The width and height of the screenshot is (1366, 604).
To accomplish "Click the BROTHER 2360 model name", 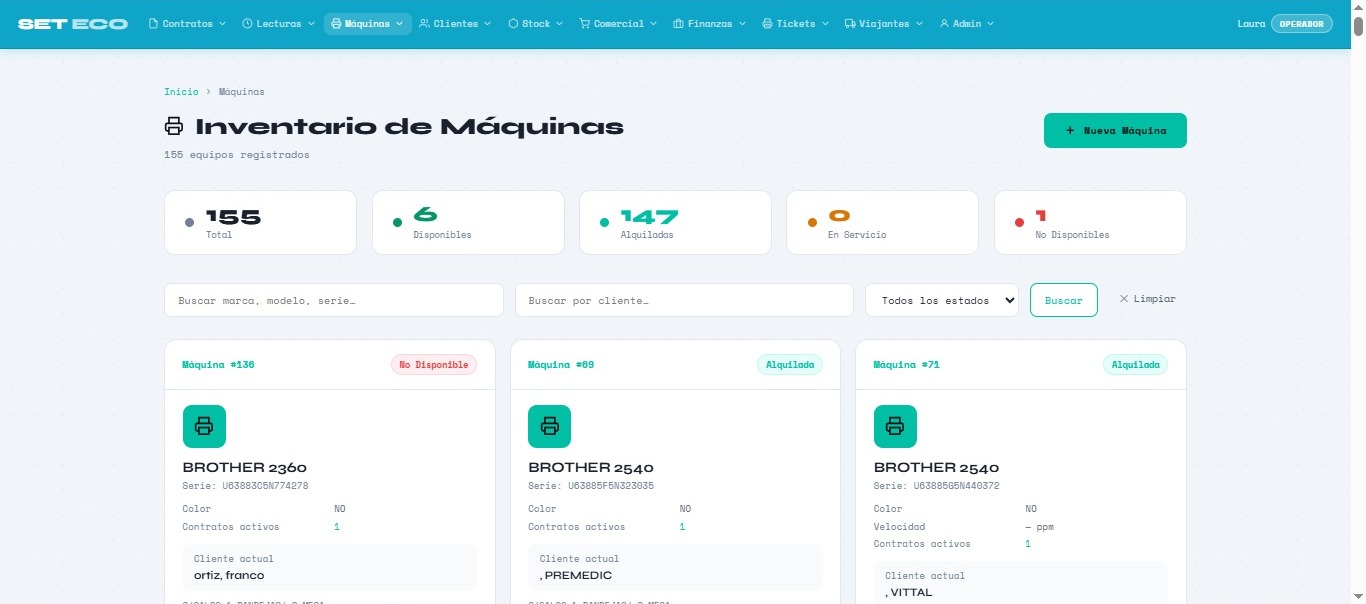I will [244, 467].
